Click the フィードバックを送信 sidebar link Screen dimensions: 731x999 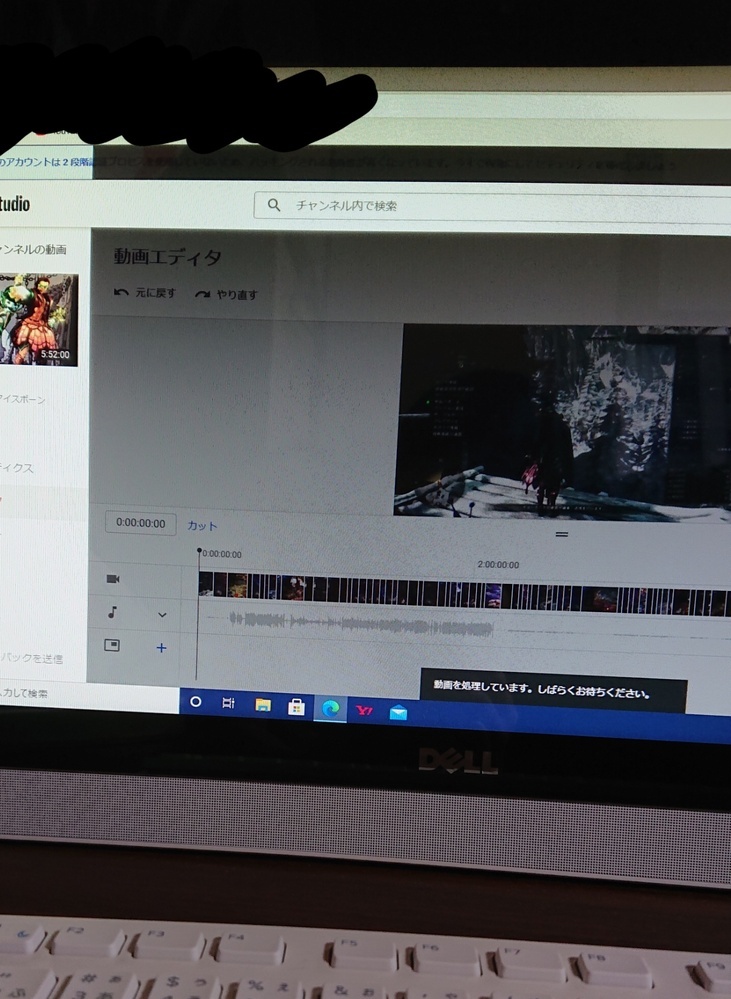click(31, 658)
